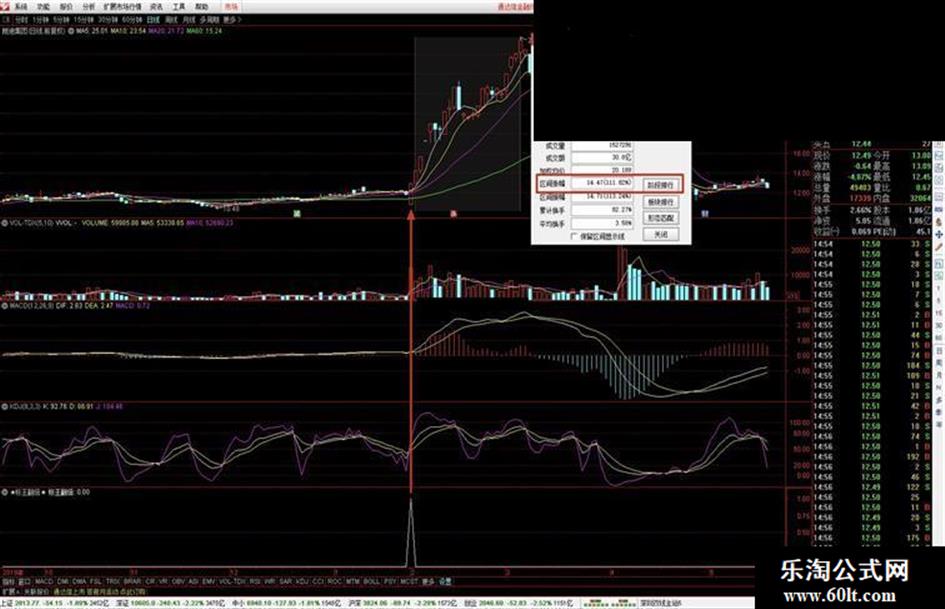Select the ROC indicator tab

click(334, 582)
